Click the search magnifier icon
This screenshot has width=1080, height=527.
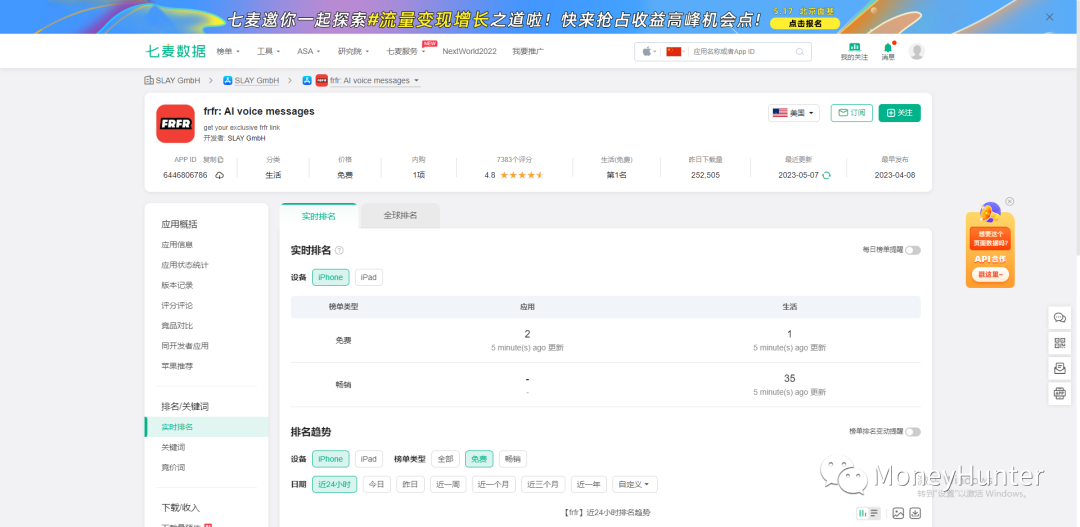[800, 52]
